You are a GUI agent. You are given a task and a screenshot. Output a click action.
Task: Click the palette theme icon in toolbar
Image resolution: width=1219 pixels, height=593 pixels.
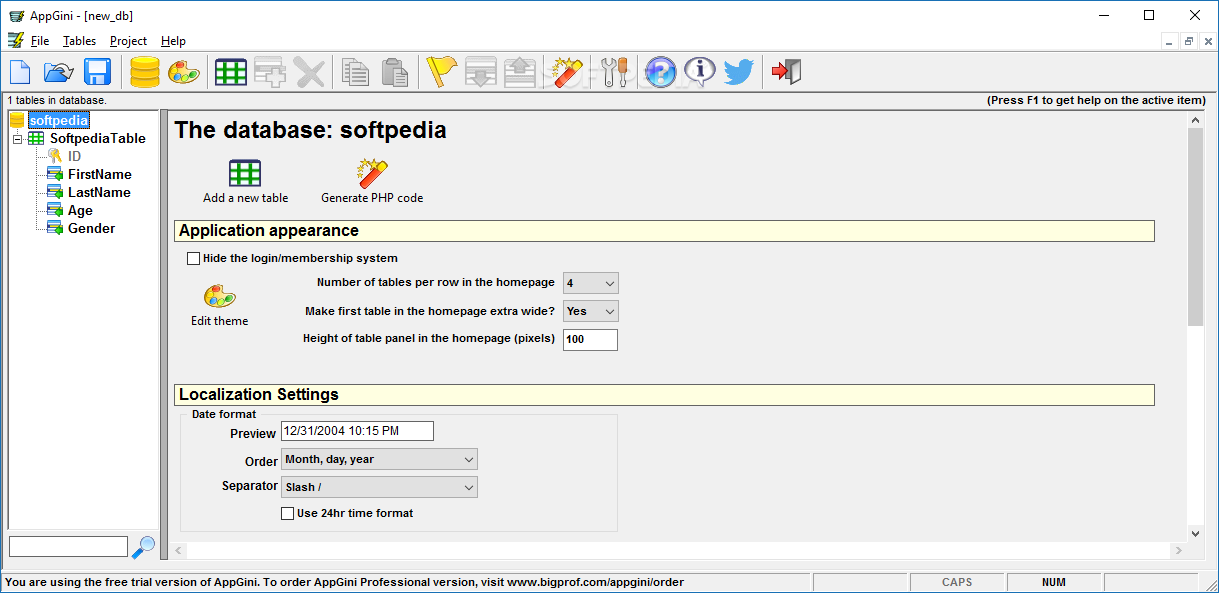[x=183, y=72]
